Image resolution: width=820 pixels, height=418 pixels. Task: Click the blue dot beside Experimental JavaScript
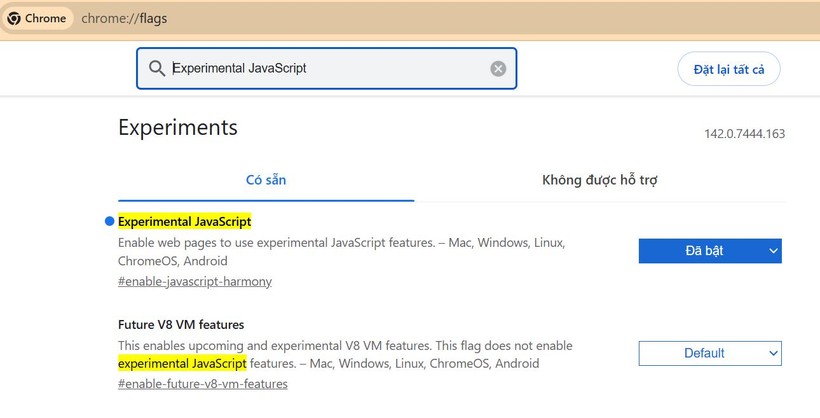tap(109, 222)
